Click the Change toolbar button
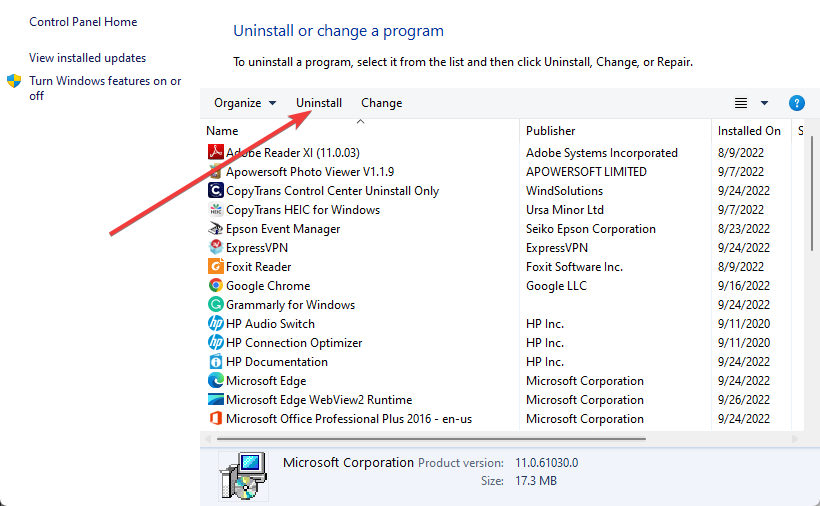The width and height of the screenshot is (820, 506). [x=382, y=103]
